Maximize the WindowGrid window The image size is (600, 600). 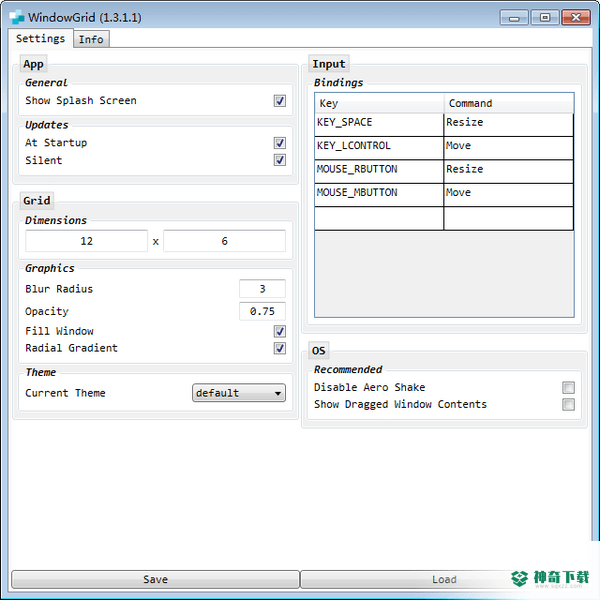tap(545, 18)
